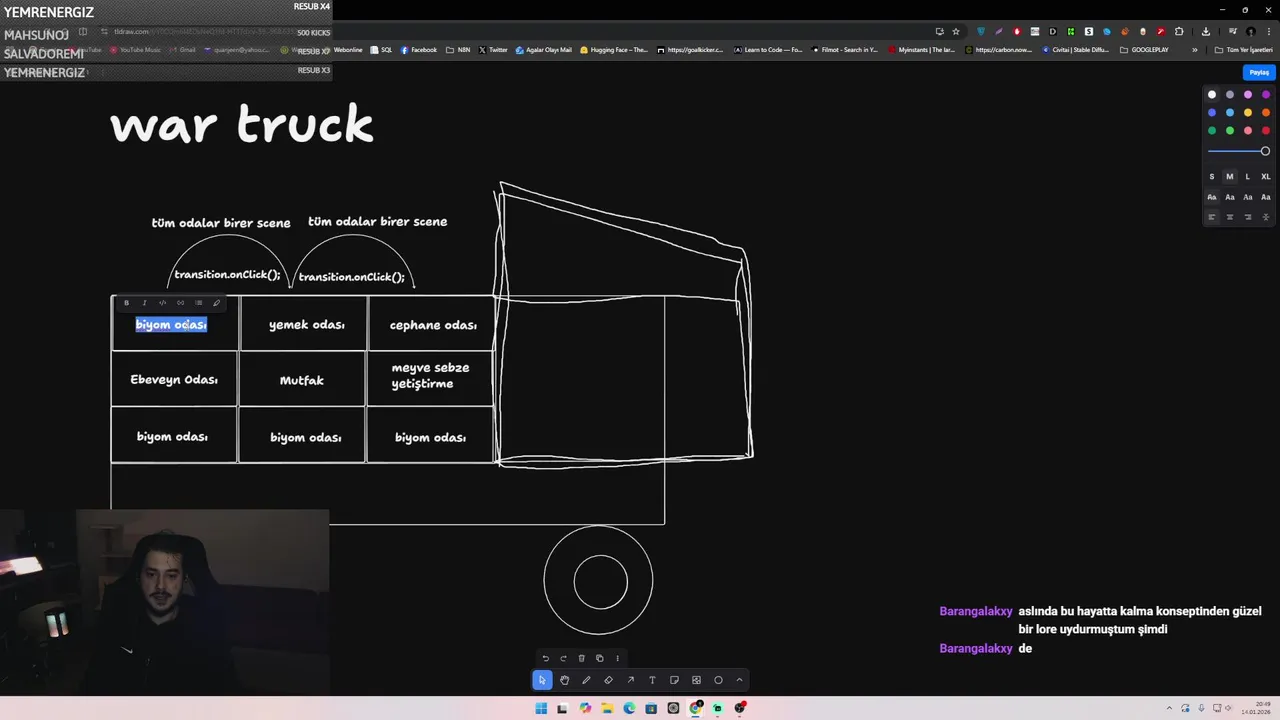The height and width of the screenshot is (720, 1280).
Task: Set text size to L
Action: tap(1247, 177)
